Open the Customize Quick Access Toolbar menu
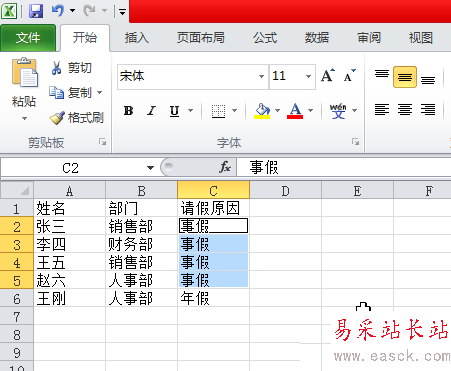 (x=122, y=13)
